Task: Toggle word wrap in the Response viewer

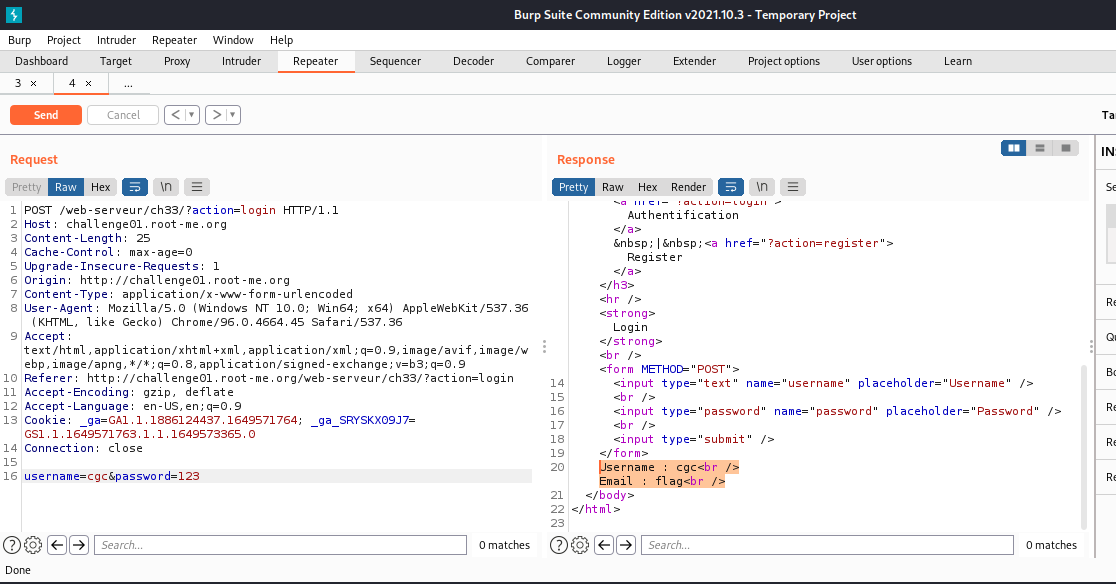Action: (730, 187)
